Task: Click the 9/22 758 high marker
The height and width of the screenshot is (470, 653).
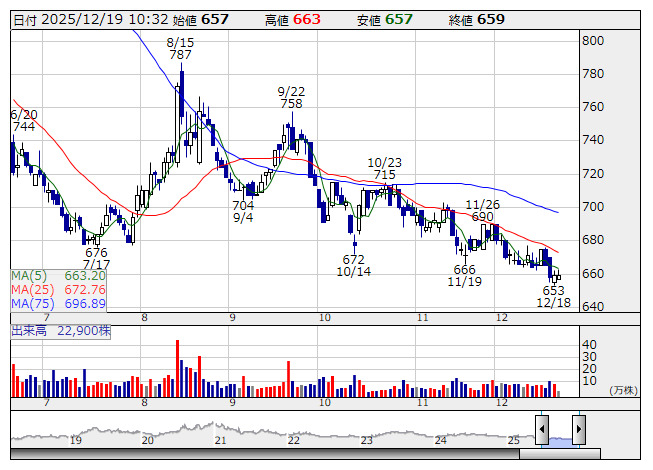Action: click(x=291, y=97)
